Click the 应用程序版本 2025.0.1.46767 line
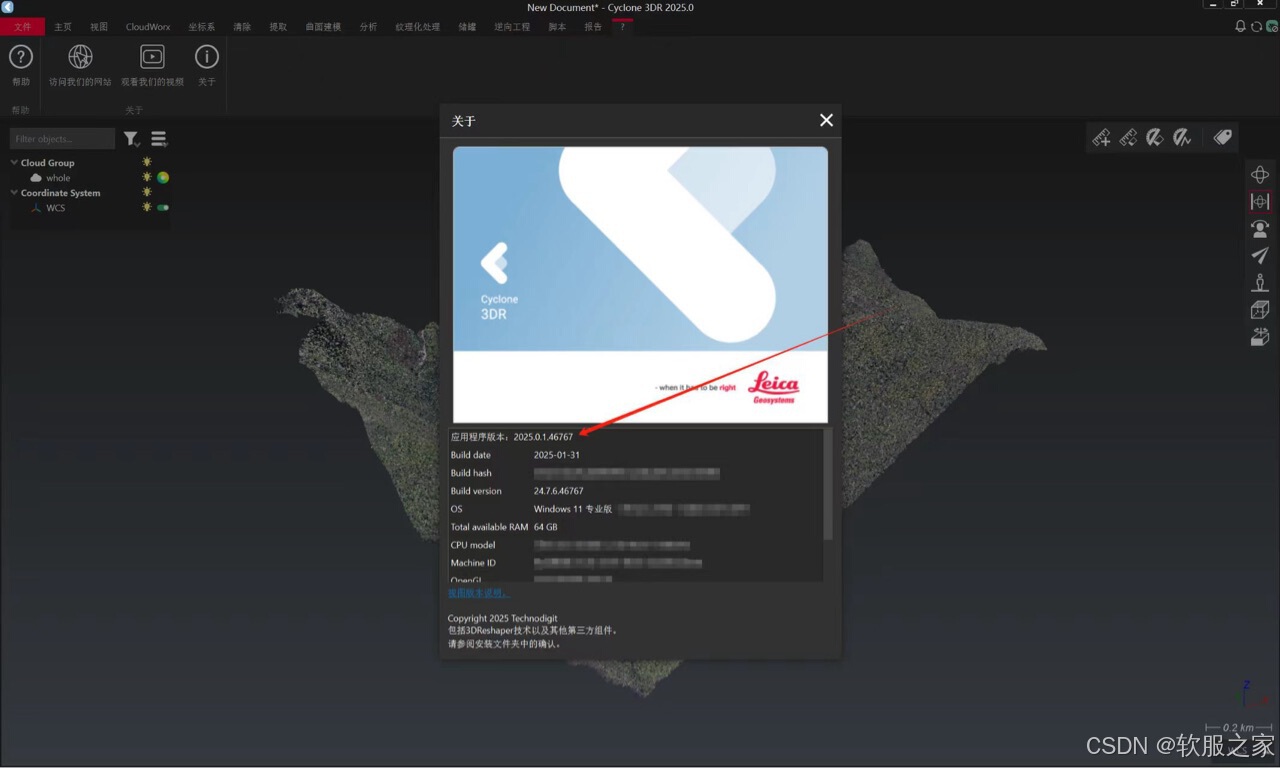Image resolution: width=1280 pixels, height=768 pixels. click(512, 437)
